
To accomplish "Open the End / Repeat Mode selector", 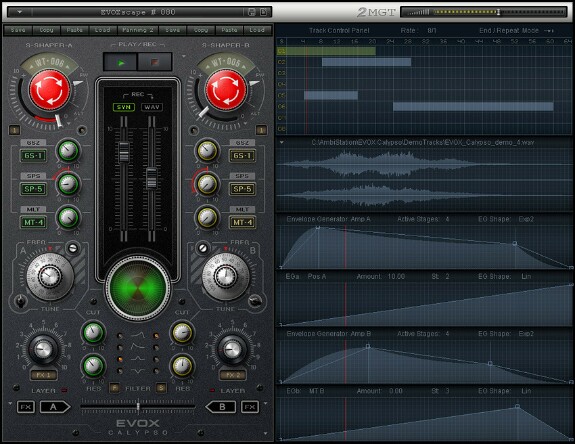I will (x=549, y=30).
